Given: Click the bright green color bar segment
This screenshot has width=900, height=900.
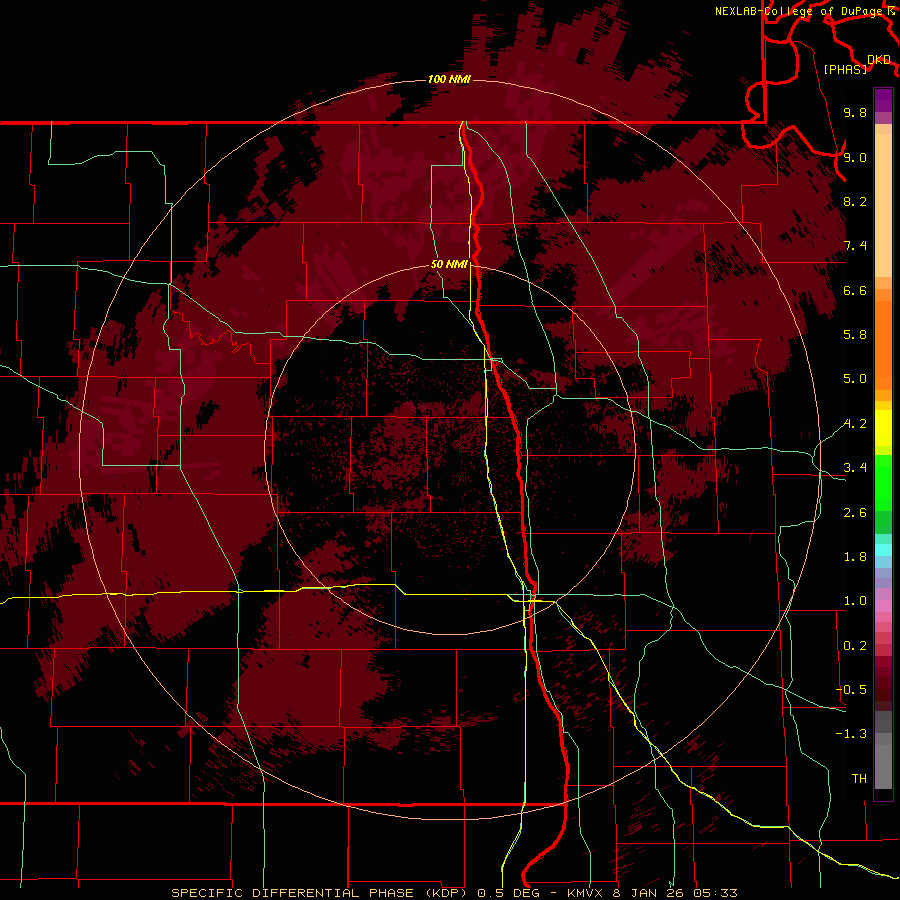Looking at the screenshot, I should [883, 481].
